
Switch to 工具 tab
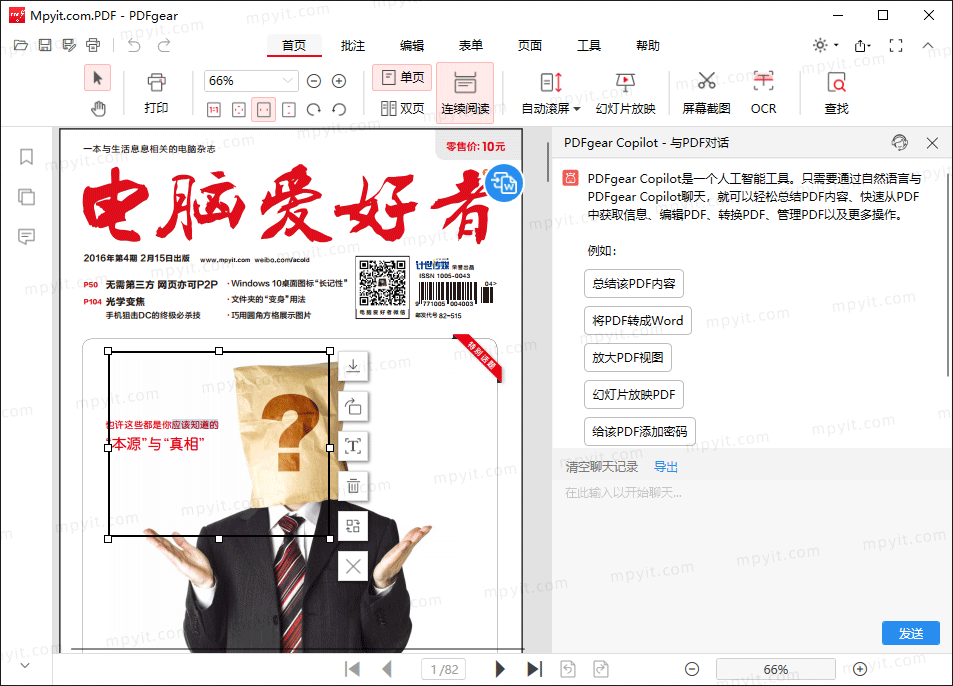pos(589,46)
